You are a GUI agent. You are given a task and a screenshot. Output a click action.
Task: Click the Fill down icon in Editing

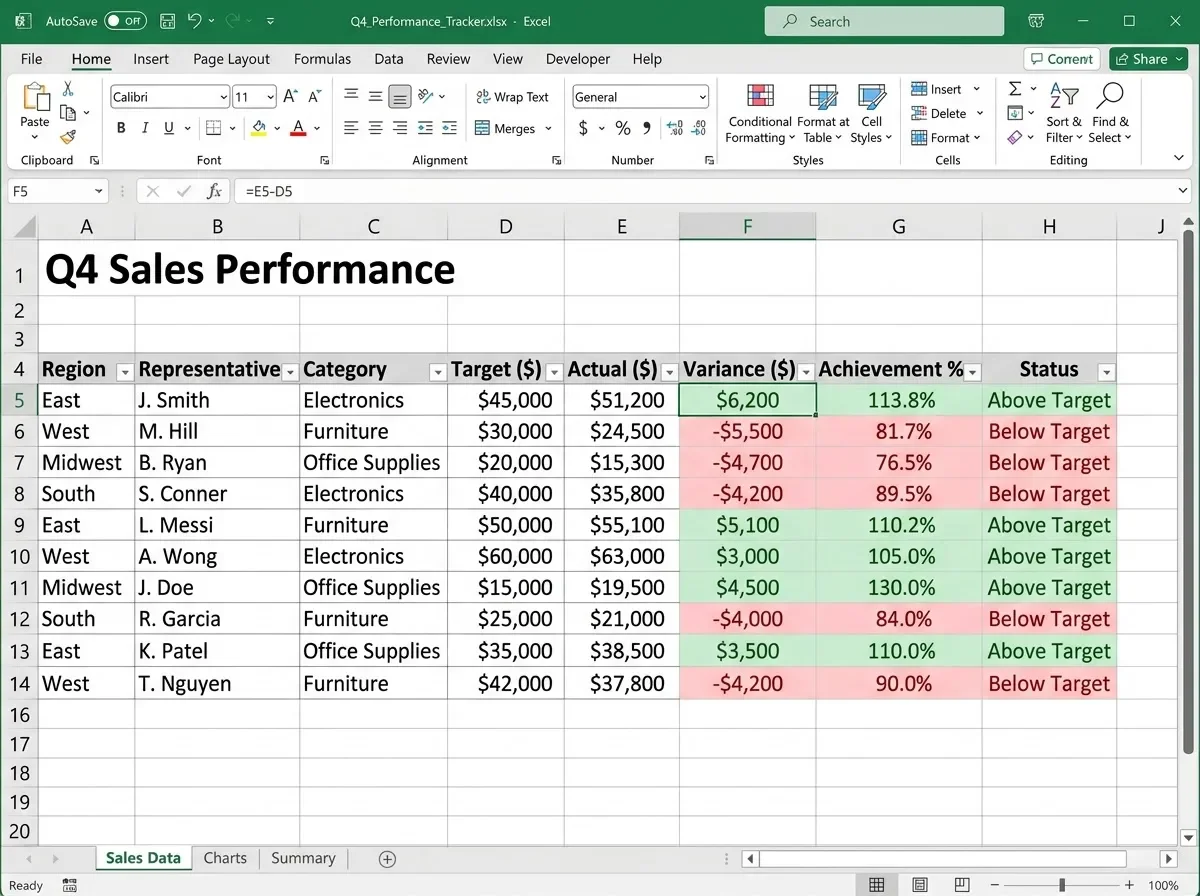pos(1015,113)
